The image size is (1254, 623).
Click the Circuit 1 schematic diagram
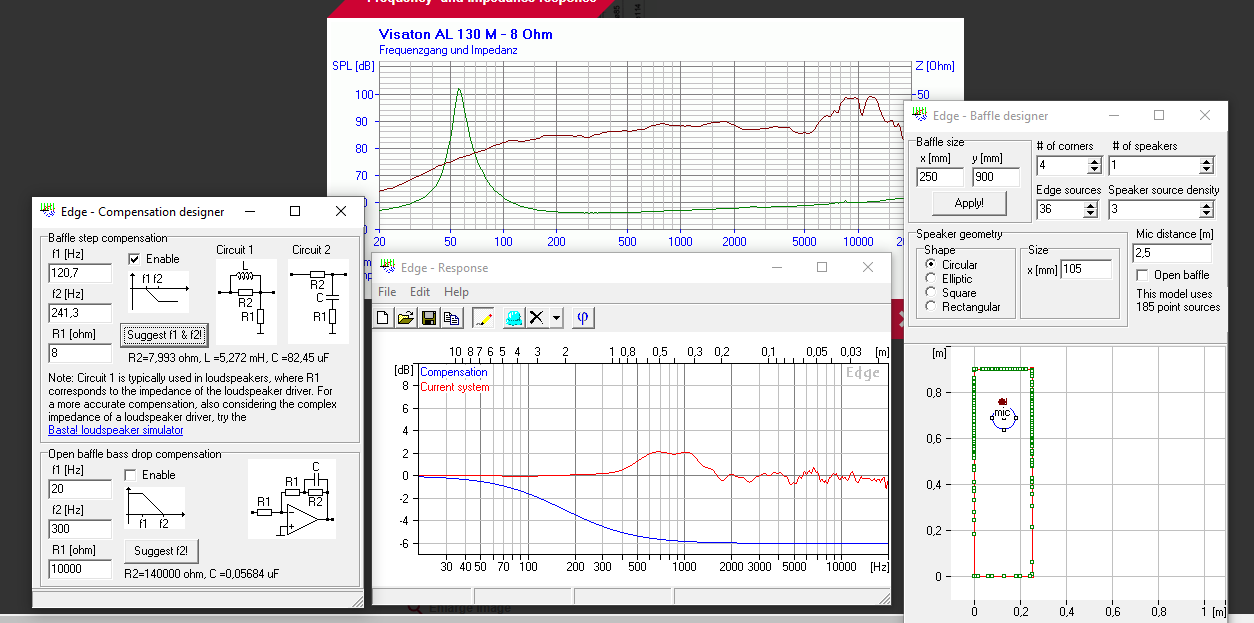[246, 301]
